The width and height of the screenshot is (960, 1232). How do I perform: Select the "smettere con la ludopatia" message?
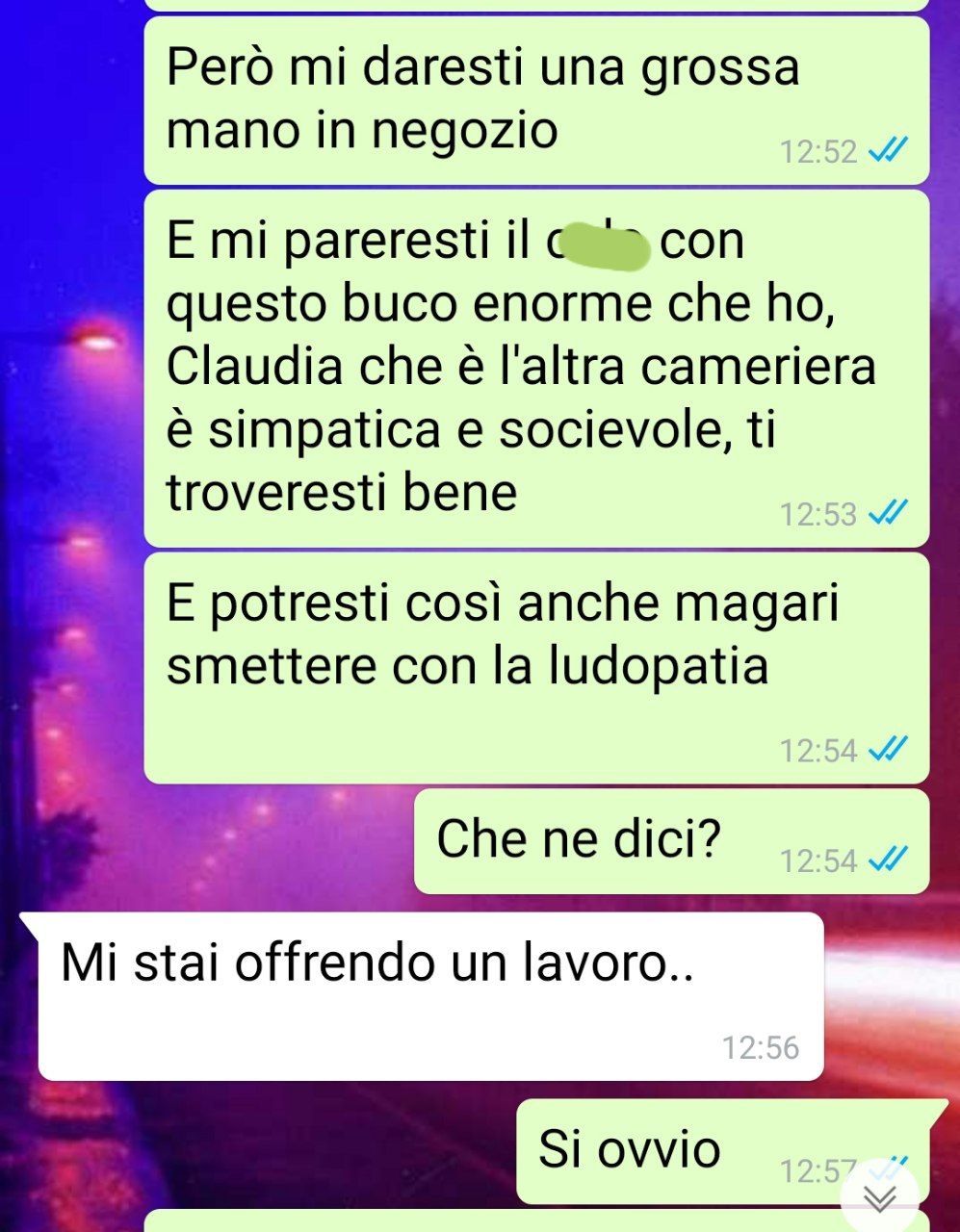536,668
